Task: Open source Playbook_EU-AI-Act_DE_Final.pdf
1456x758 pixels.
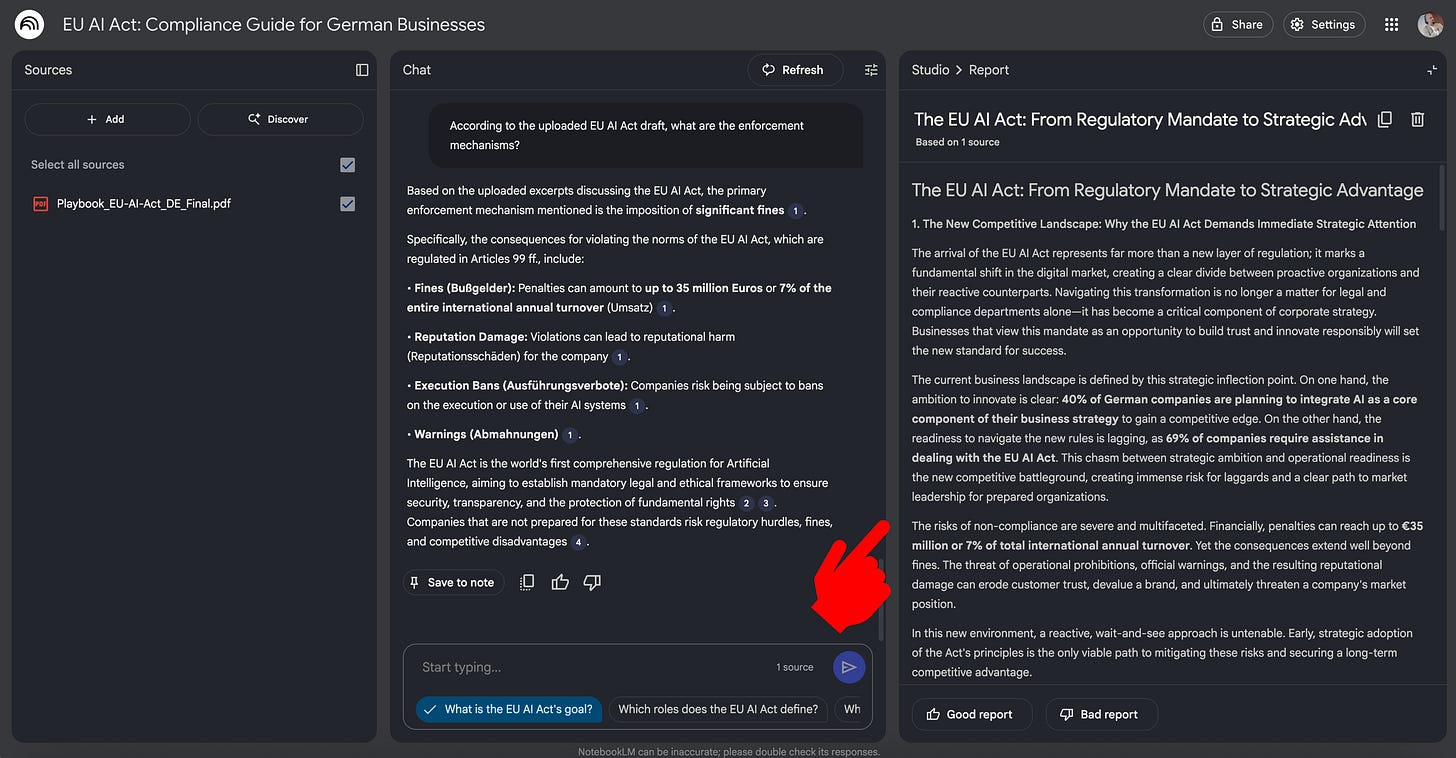Action: [143, 204]
